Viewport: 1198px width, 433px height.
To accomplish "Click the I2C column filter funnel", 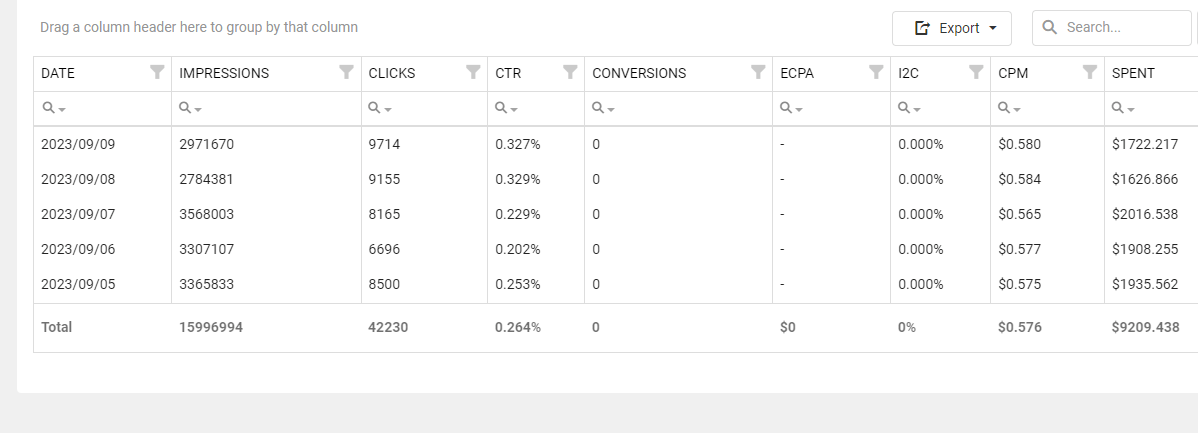I will [976, 72].
